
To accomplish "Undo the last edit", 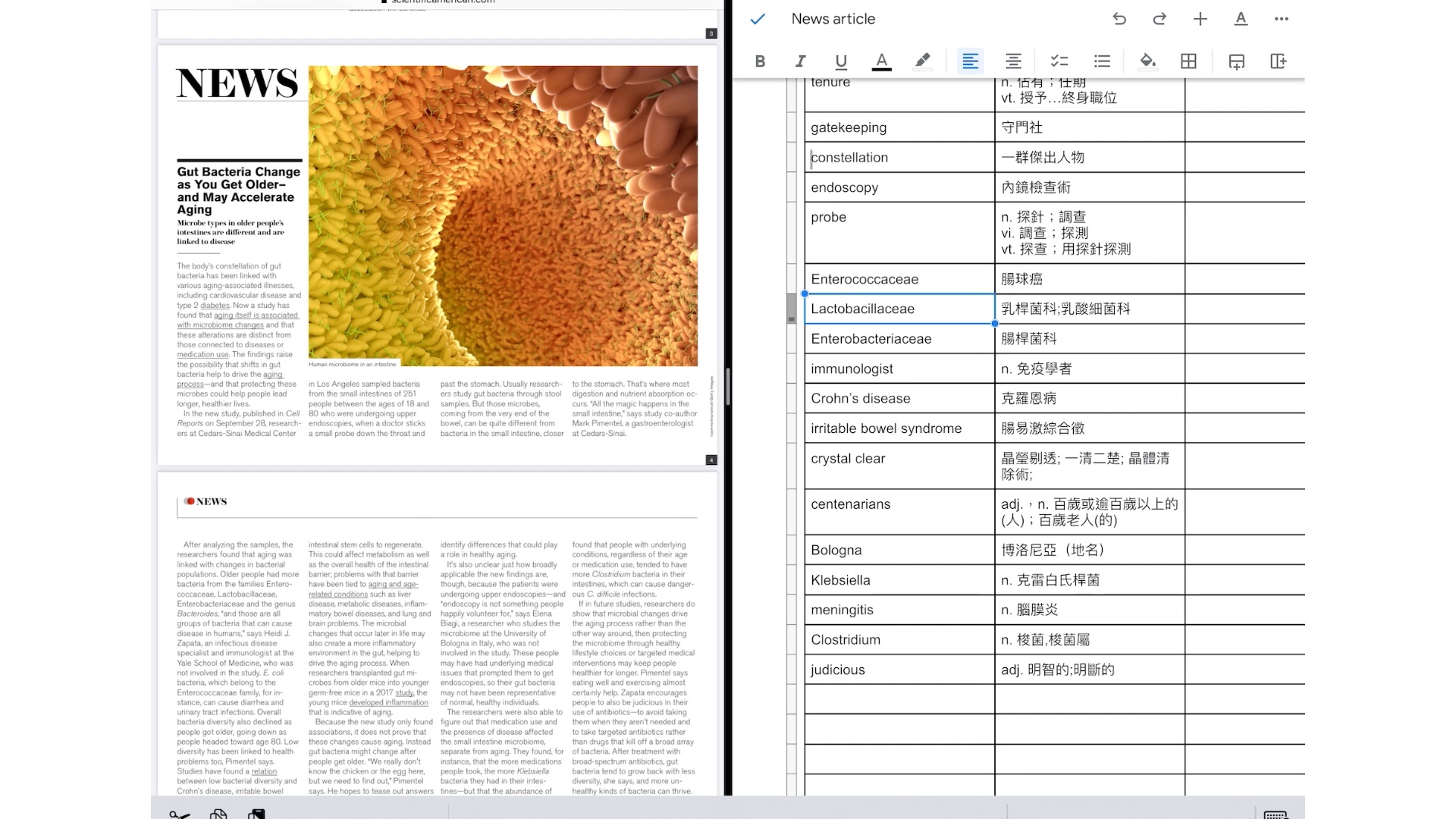I will pyautogui.click(x=1119, y=19).
